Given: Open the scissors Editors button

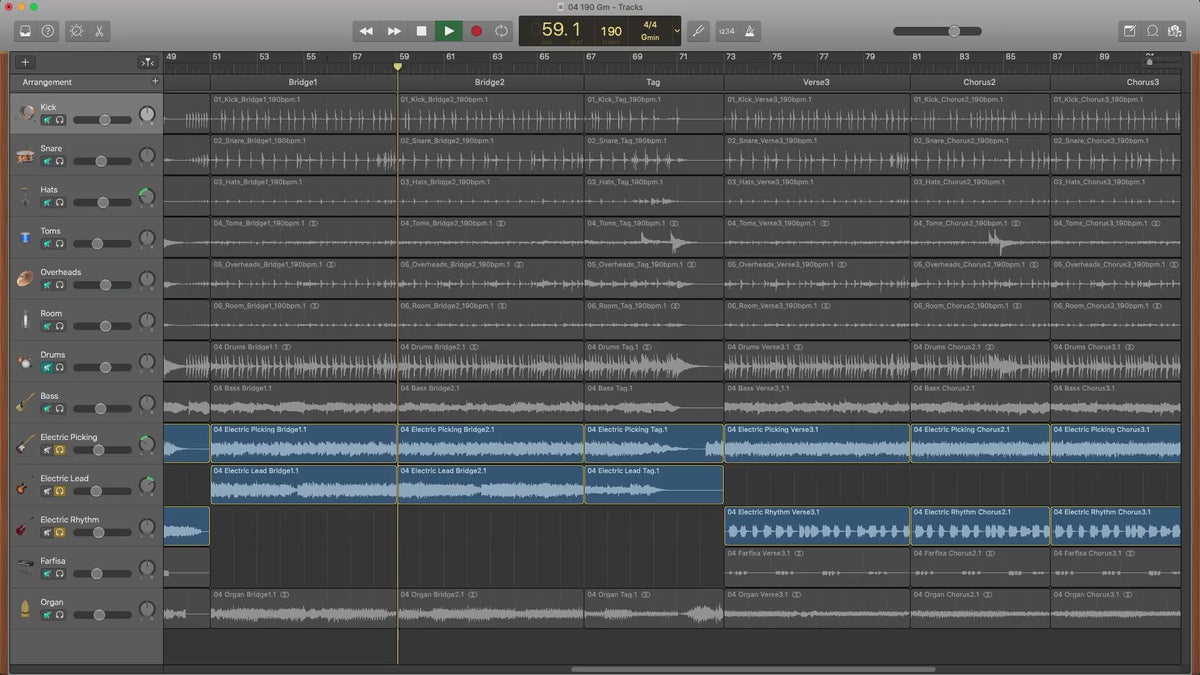Looking at the screenshot, I should tap(100, 31).
